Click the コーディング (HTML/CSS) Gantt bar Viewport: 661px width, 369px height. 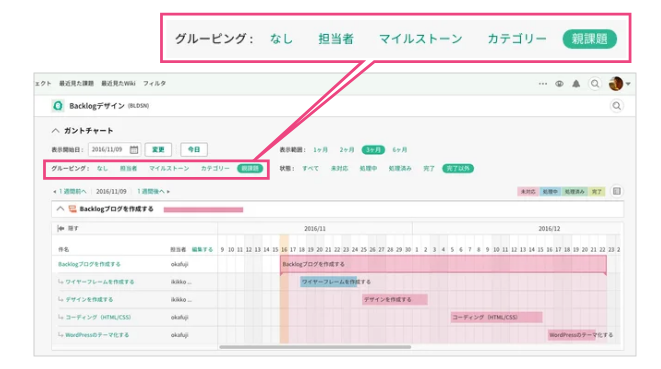(496, 317)
